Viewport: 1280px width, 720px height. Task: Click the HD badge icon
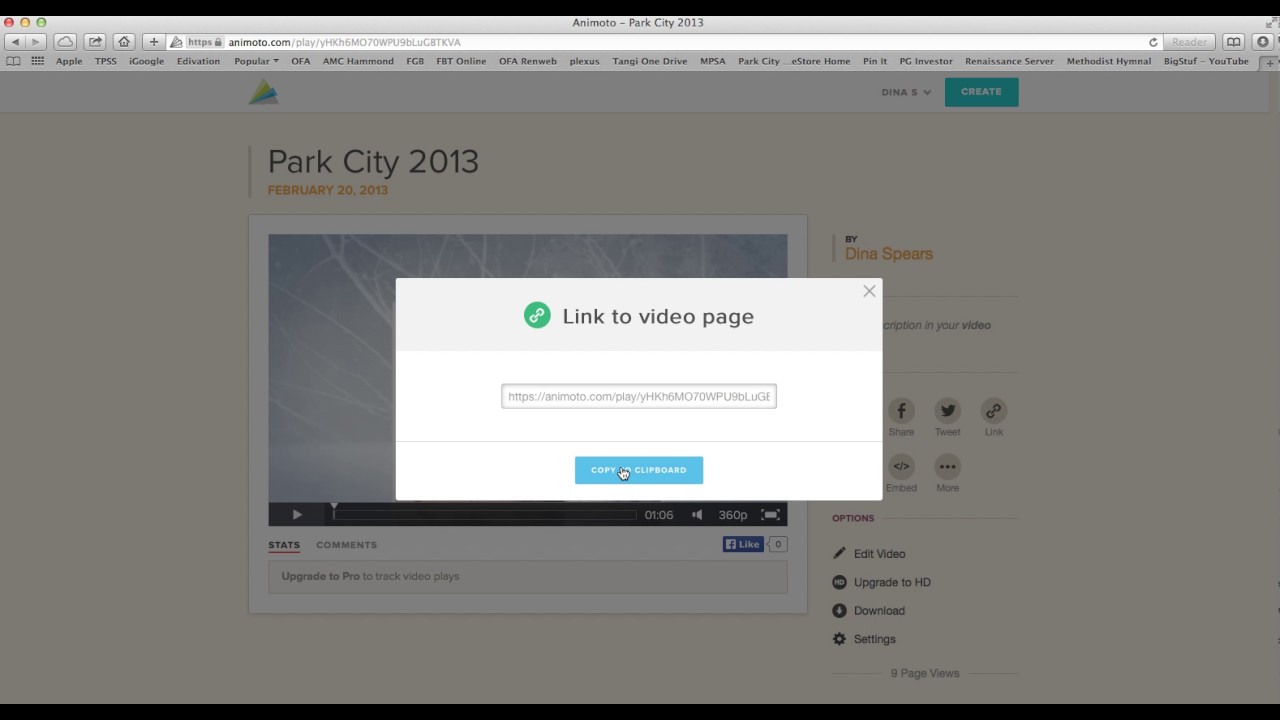[839, 582]
